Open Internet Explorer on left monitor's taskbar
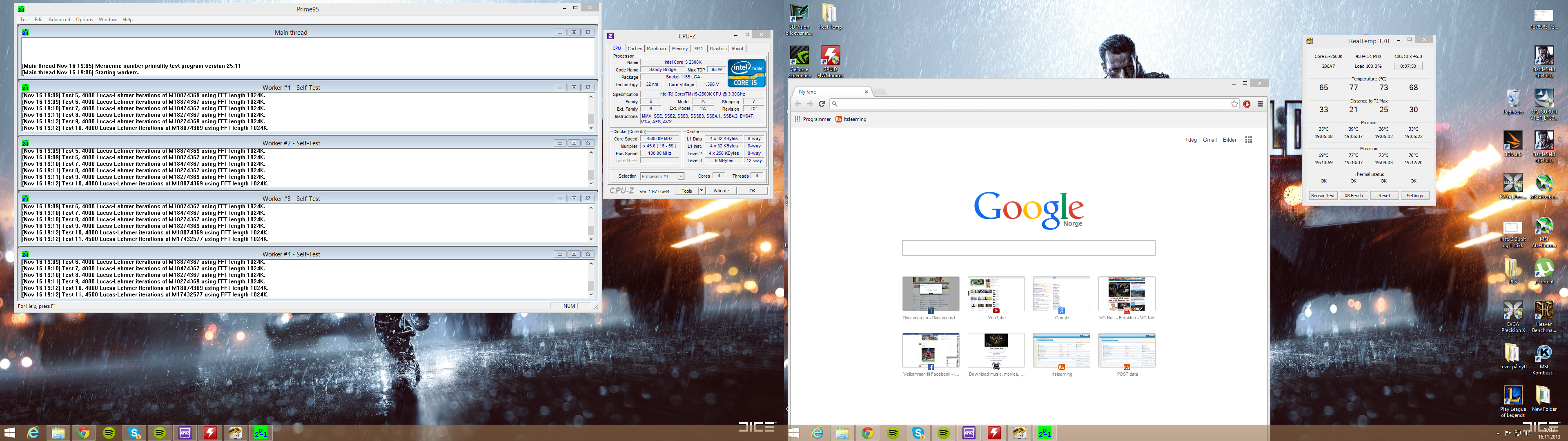Screen dimensions: 1568x441 tap(33, 432)
